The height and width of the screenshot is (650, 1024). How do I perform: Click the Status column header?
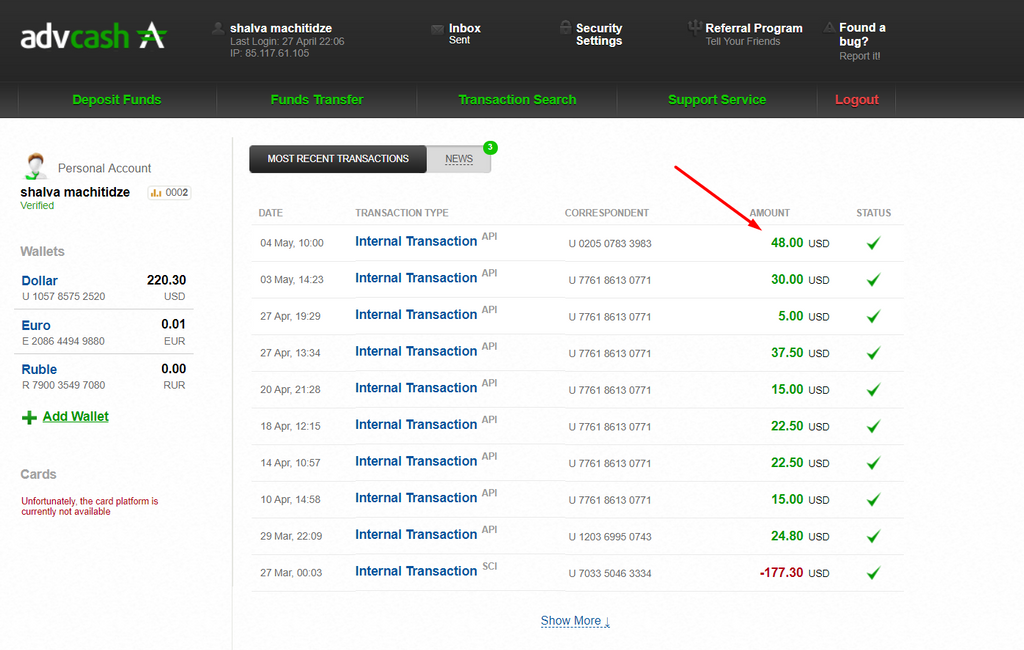point(874,213)
